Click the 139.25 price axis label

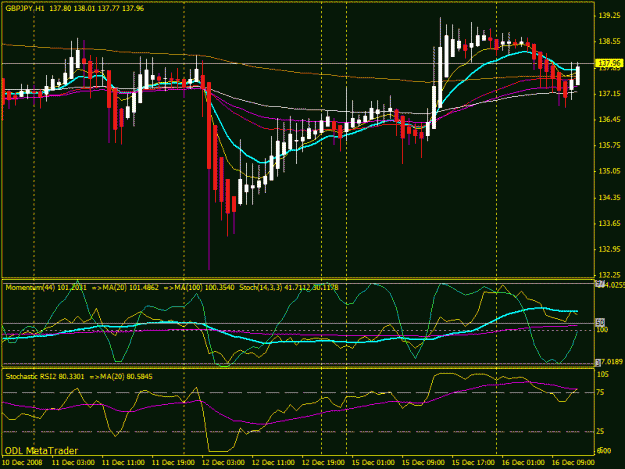pyautogui.click(x=610, y=16)
